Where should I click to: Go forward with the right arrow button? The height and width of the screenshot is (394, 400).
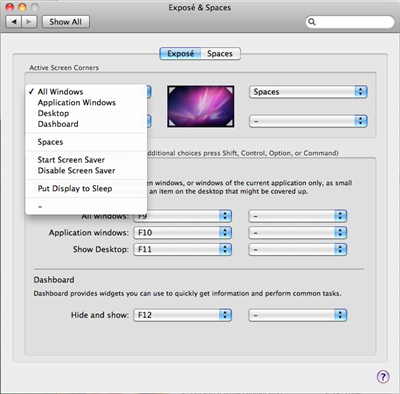[29, 22]
